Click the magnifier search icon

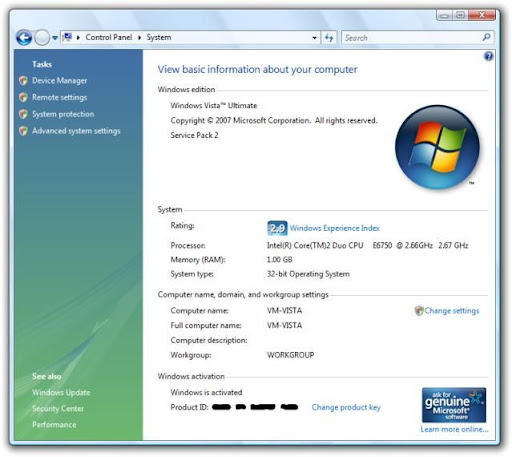(x=486, y=37)
